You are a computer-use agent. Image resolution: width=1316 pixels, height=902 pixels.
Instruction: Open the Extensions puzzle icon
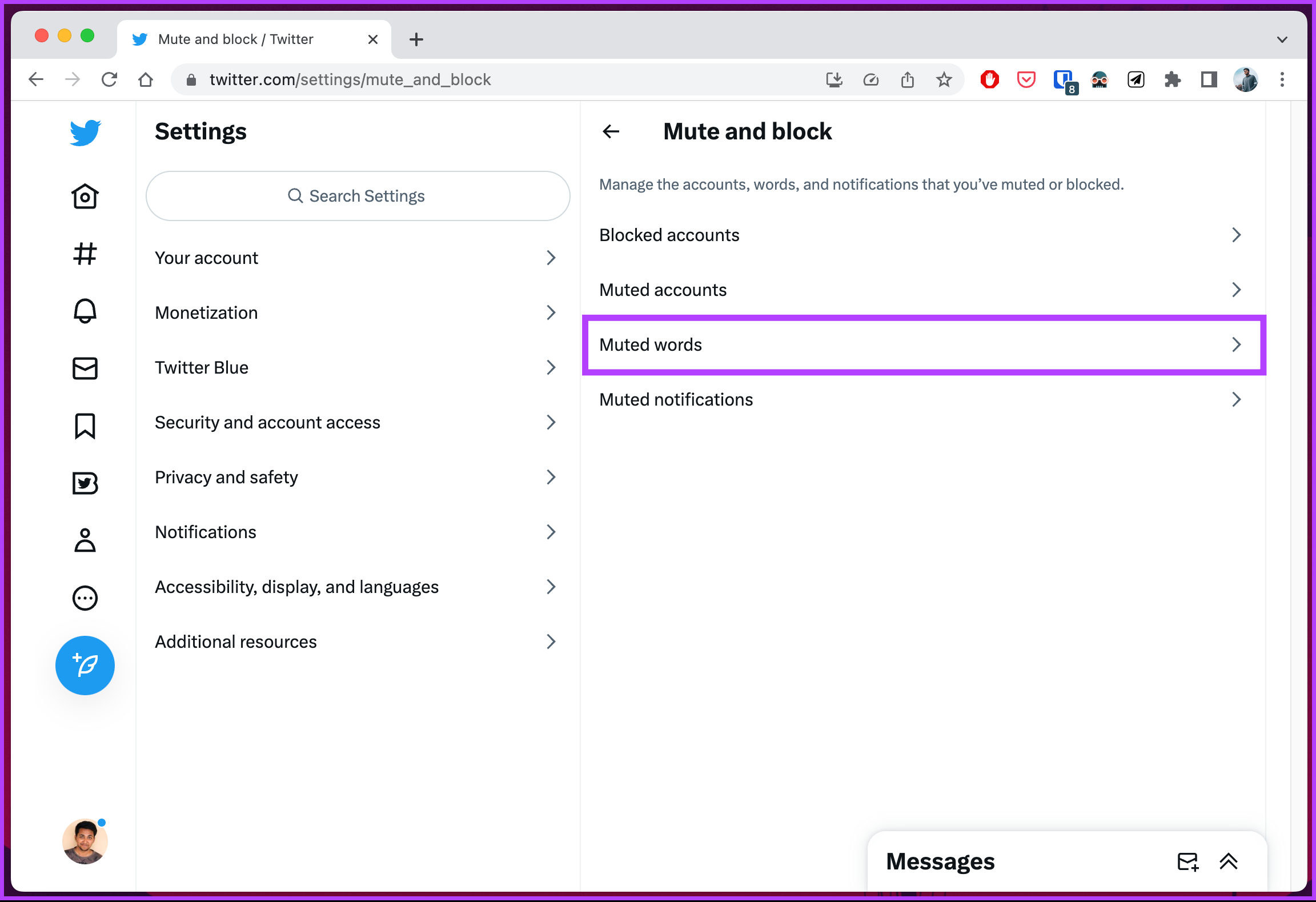(x=1173, y=79)
